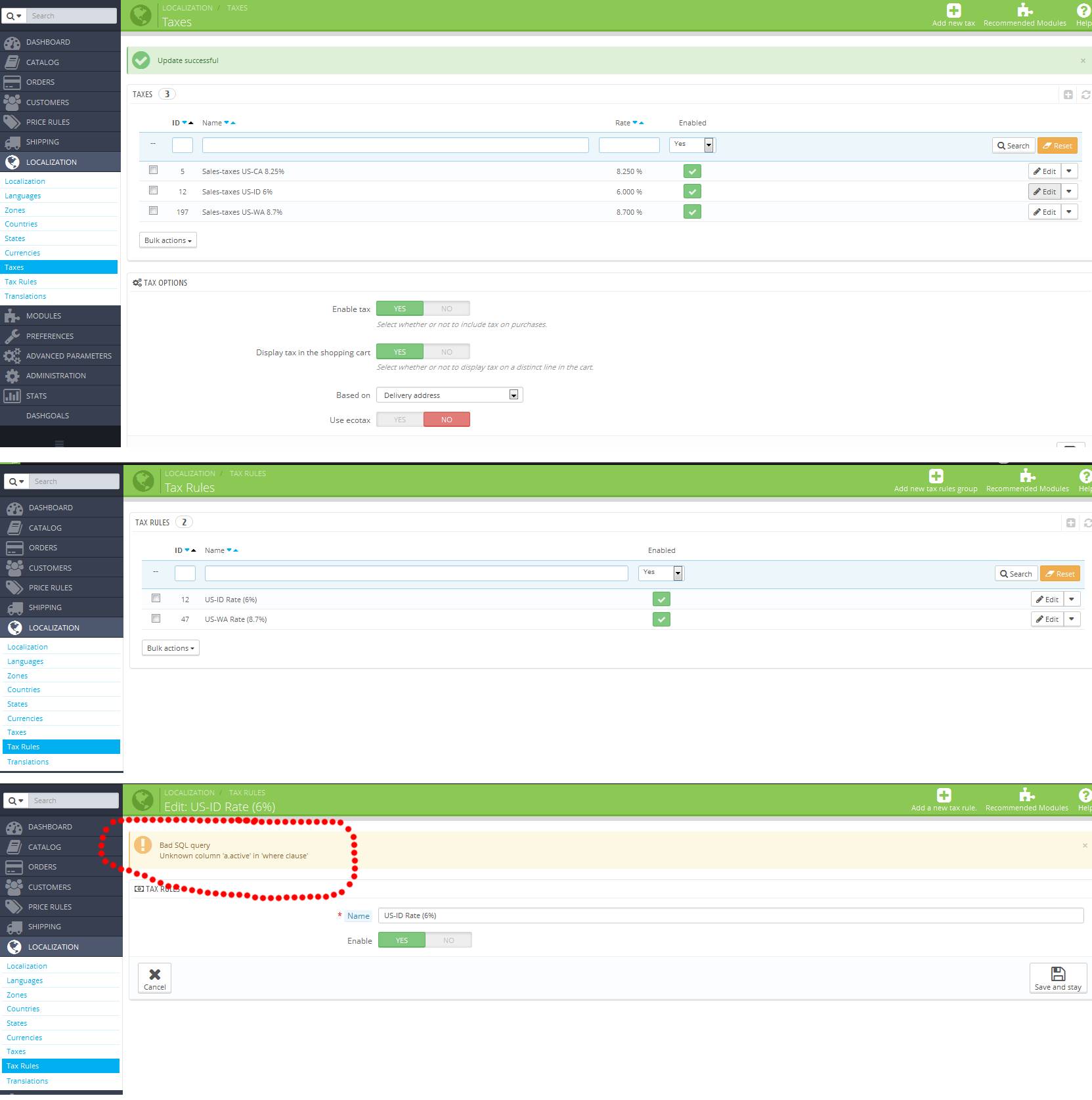This screenshot has height=1100, width=1092.
Task: Toggle enabled status of Sales-taxes US-CA 8.25%
Action: pos(692,171)
